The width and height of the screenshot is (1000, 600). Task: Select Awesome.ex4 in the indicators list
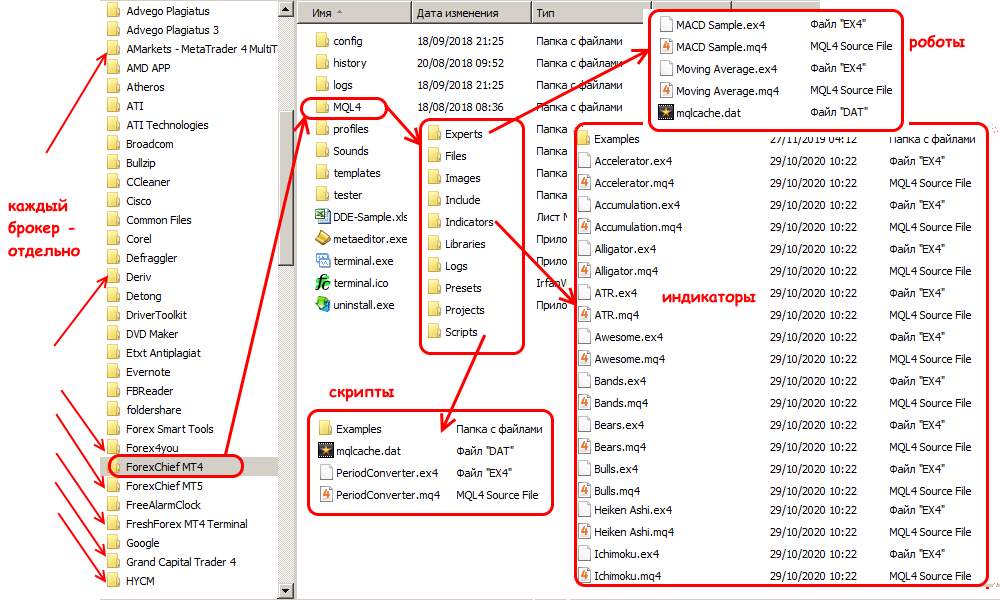click(x=628, y=337)
